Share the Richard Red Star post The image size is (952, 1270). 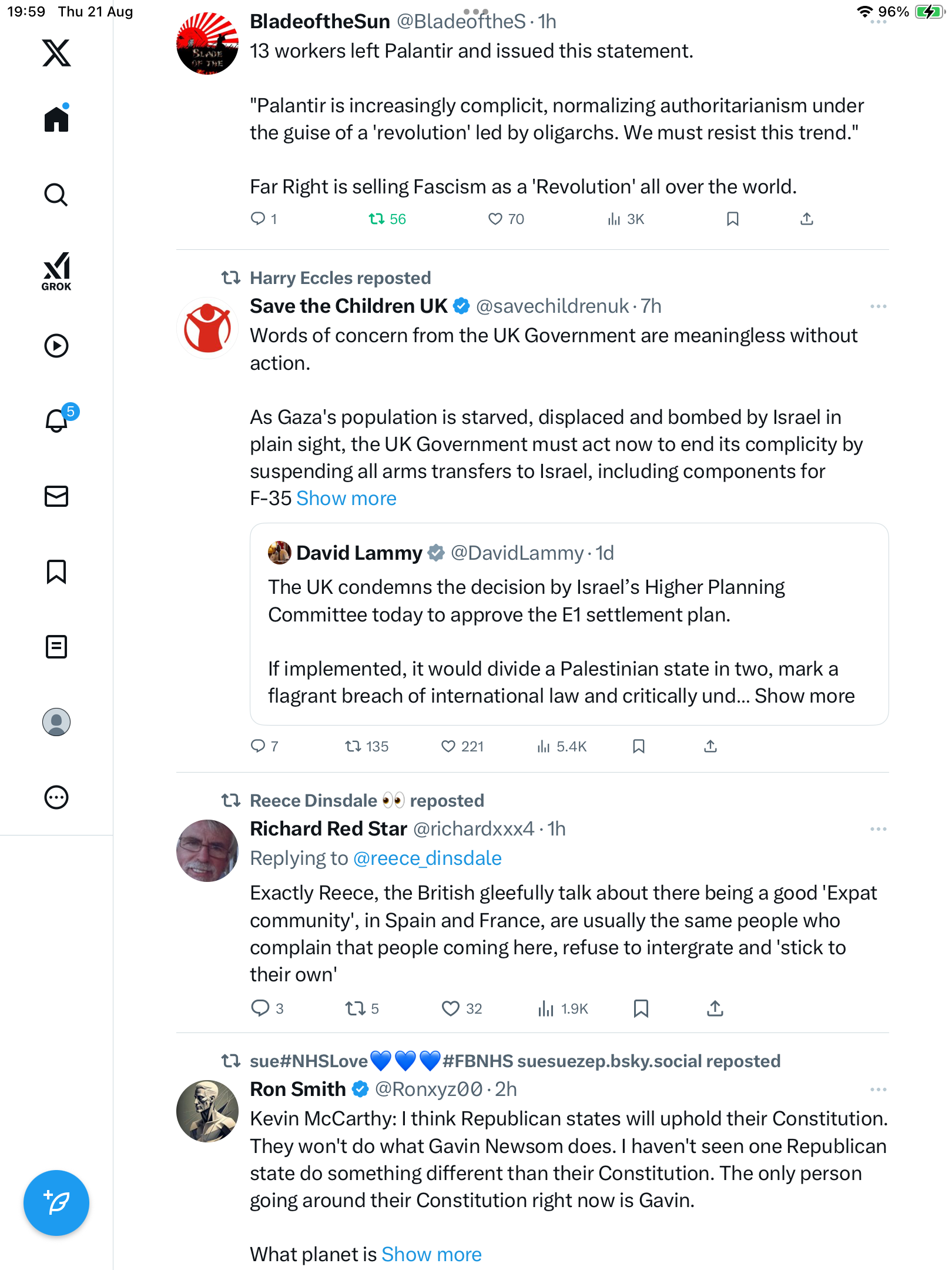click(x=715, y=1008)
